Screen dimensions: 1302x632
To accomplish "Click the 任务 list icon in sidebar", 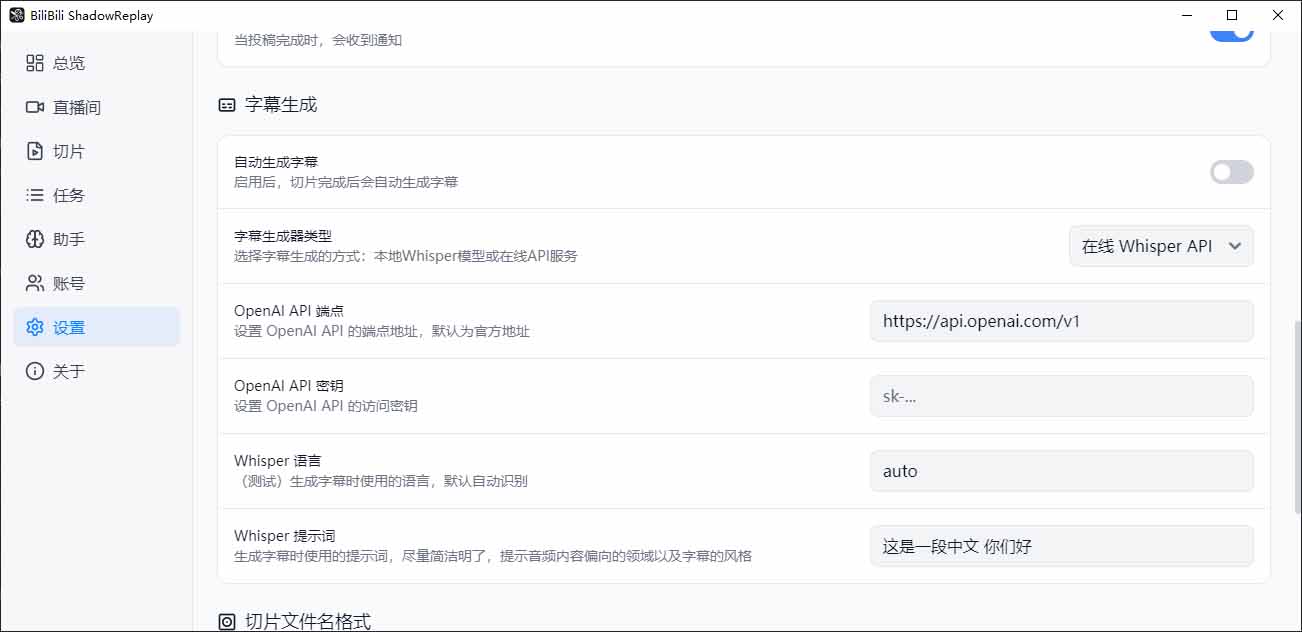I will 35,195.
